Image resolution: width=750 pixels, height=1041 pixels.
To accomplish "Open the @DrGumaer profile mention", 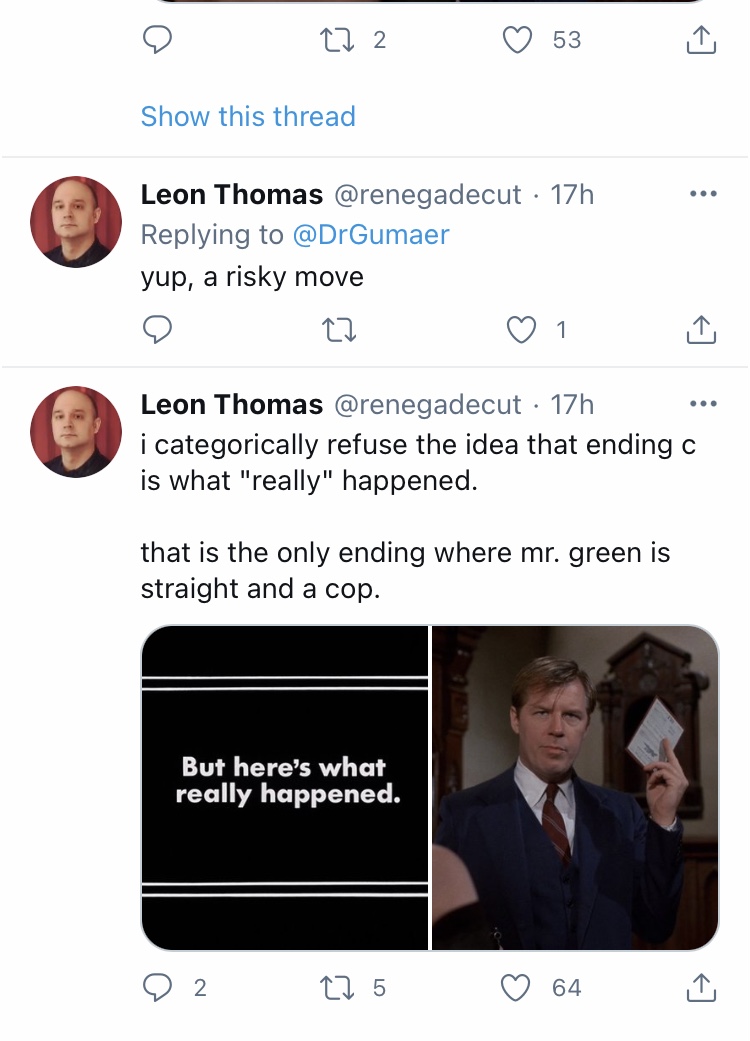I will (x=370, y=234).
